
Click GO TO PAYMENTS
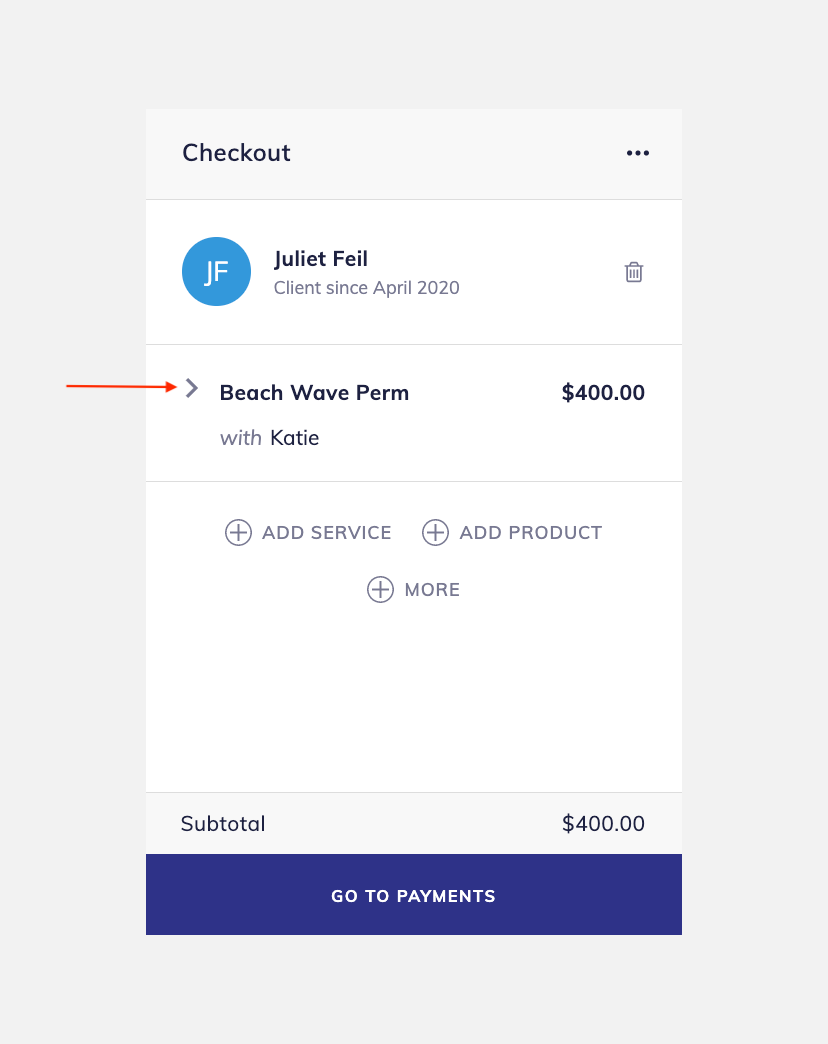(x=413, y=895)
